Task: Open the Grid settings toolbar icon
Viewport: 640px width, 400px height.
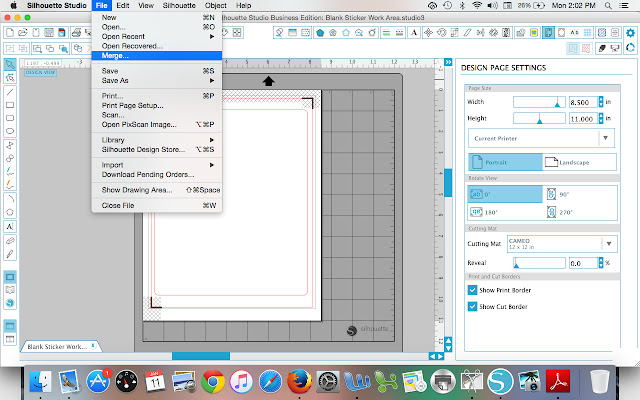Action: click(587, 33)
